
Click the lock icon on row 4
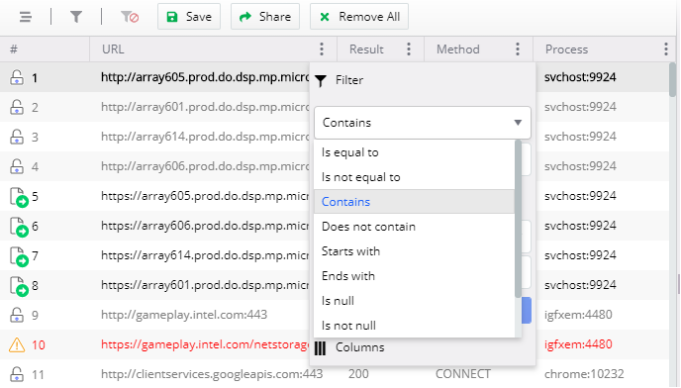point(17,166)
